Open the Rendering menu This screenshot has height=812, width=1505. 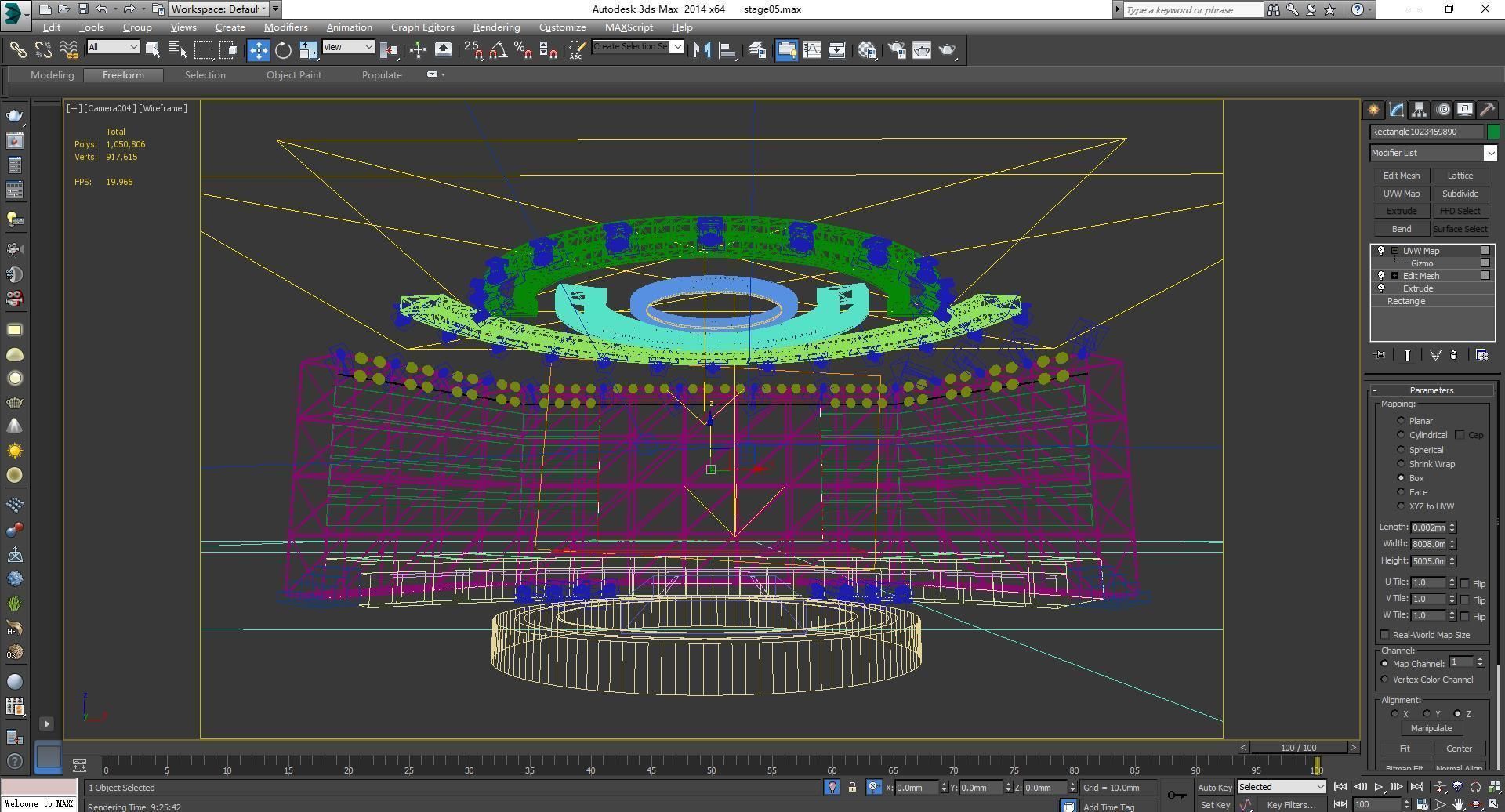(x=496, y=27)
